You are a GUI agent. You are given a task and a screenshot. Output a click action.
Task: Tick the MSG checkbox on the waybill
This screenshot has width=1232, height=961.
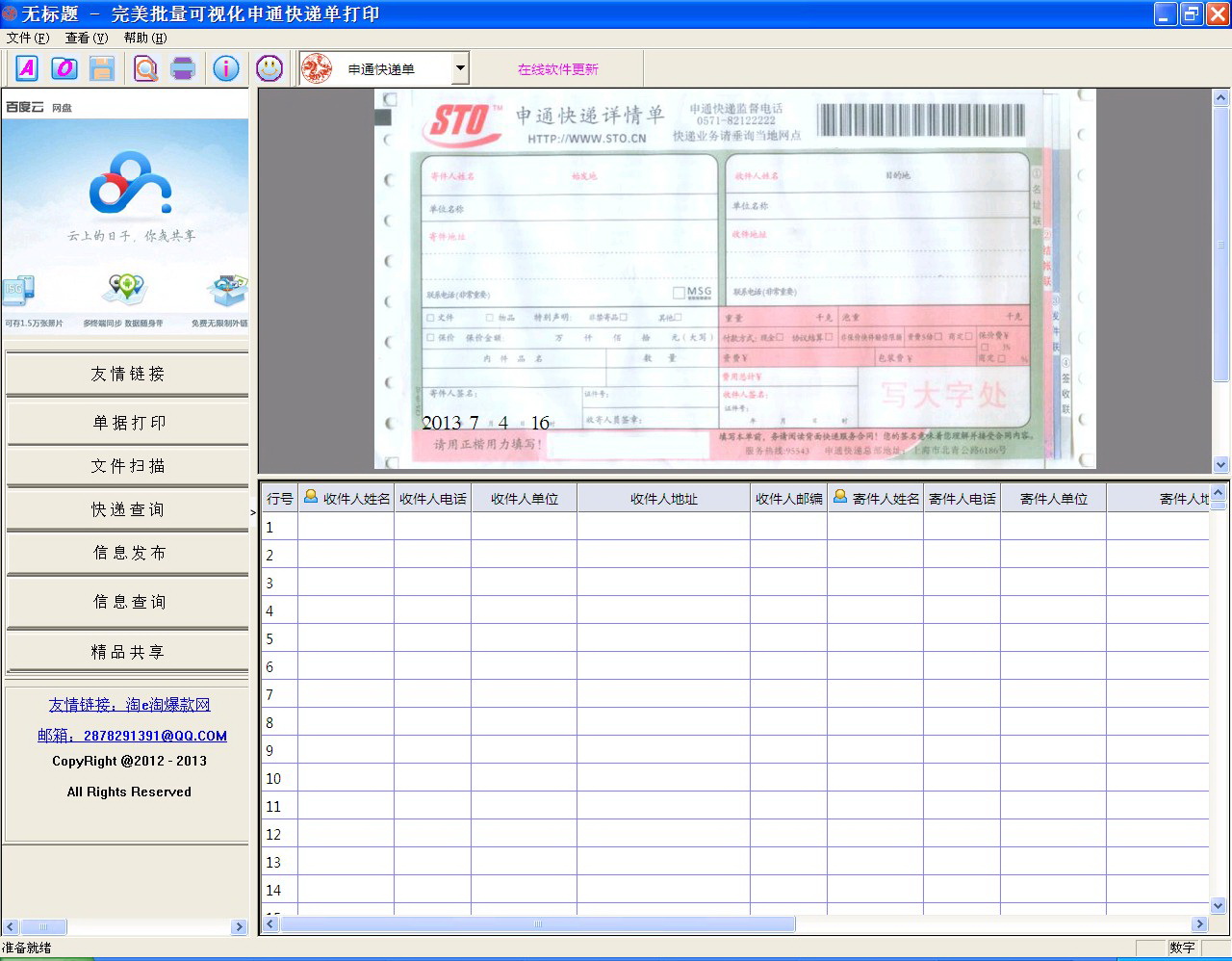click(679, 293)
